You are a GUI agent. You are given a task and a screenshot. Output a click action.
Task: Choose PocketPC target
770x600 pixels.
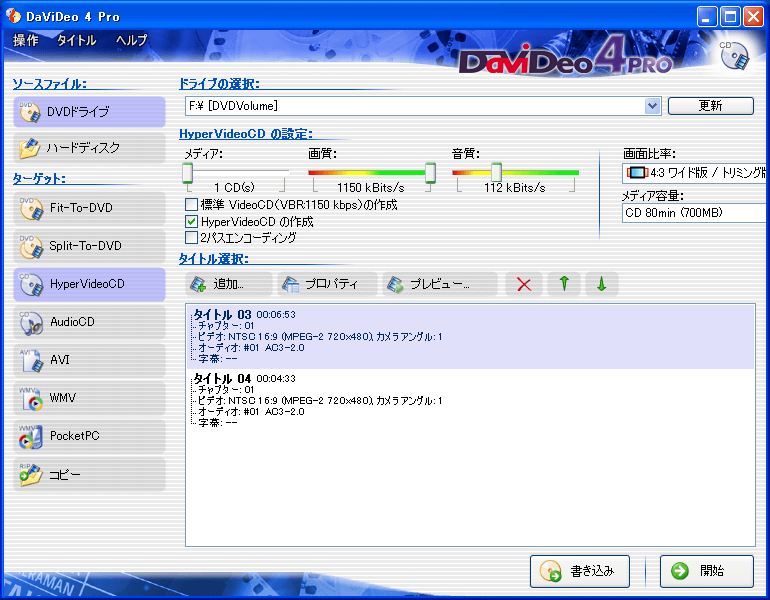coord(89,436)
